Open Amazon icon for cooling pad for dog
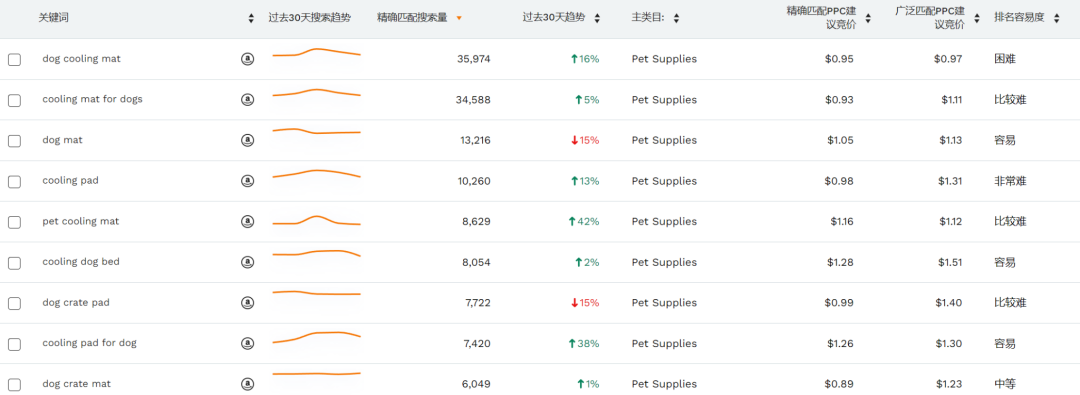This screenshot has width=1080, height=395. pos(247,343)
